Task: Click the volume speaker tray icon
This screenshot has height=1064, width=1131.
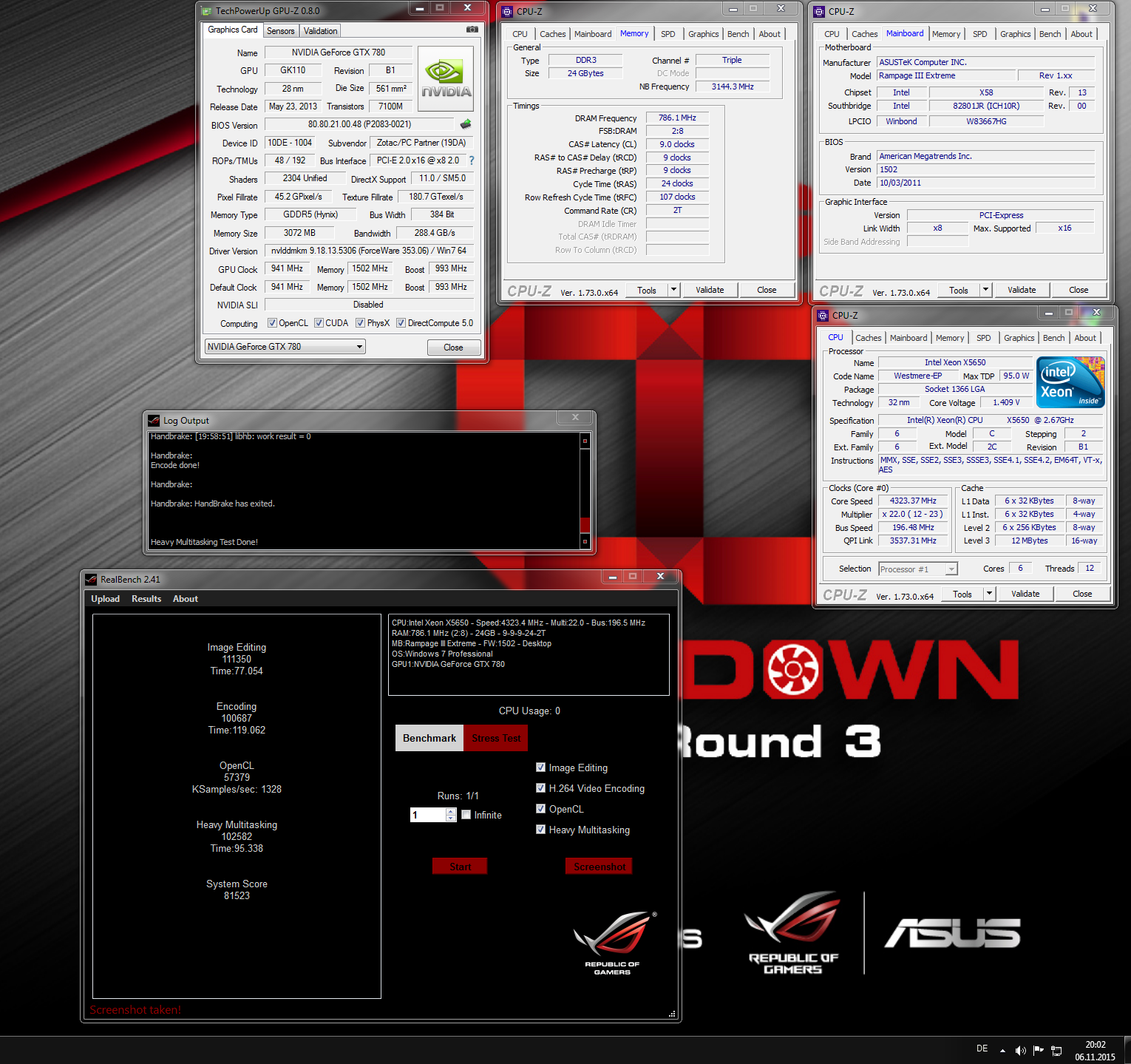Action: point(1021,1050)
